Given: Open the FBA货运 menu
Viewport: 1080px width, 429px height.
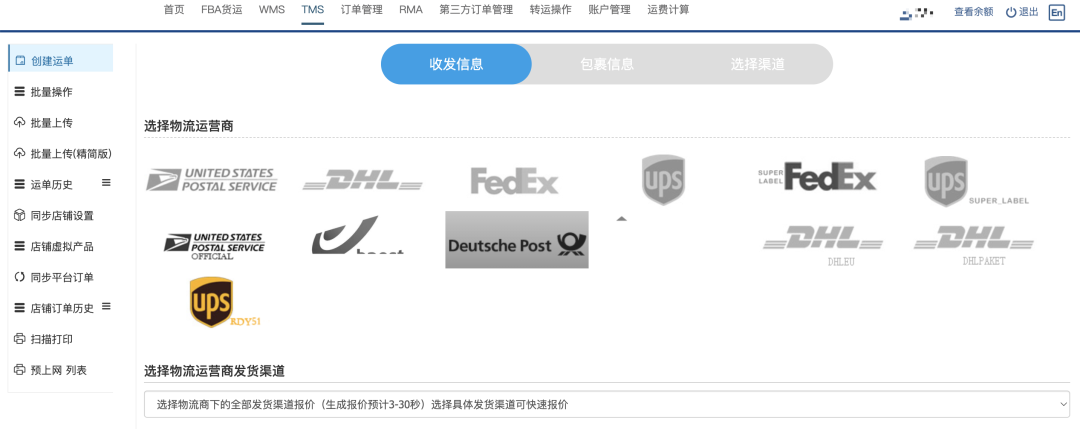Looking at the screenshot, I should click(x=222, y=10).
